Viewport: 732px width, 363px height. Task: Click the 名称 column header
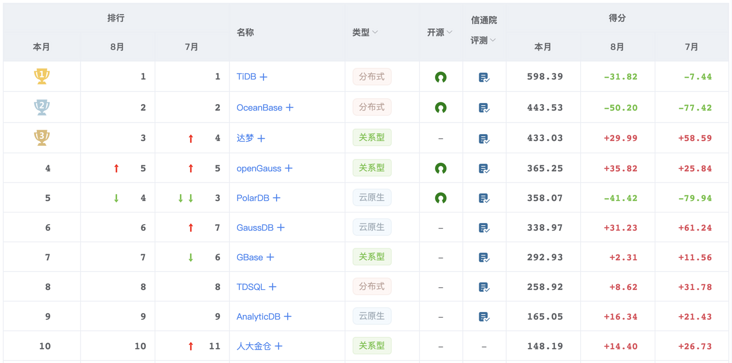(x=245, y=33)
